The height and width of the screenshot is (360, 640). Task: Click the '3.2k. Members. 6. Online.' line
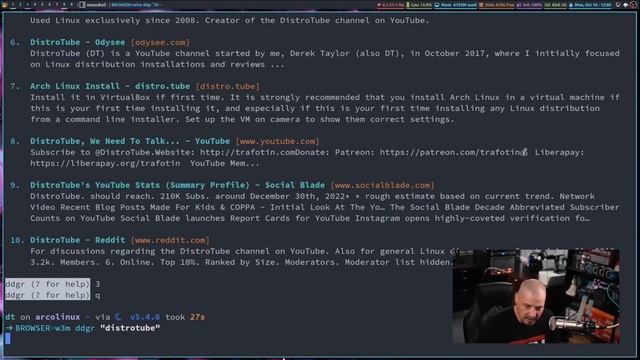242,262
